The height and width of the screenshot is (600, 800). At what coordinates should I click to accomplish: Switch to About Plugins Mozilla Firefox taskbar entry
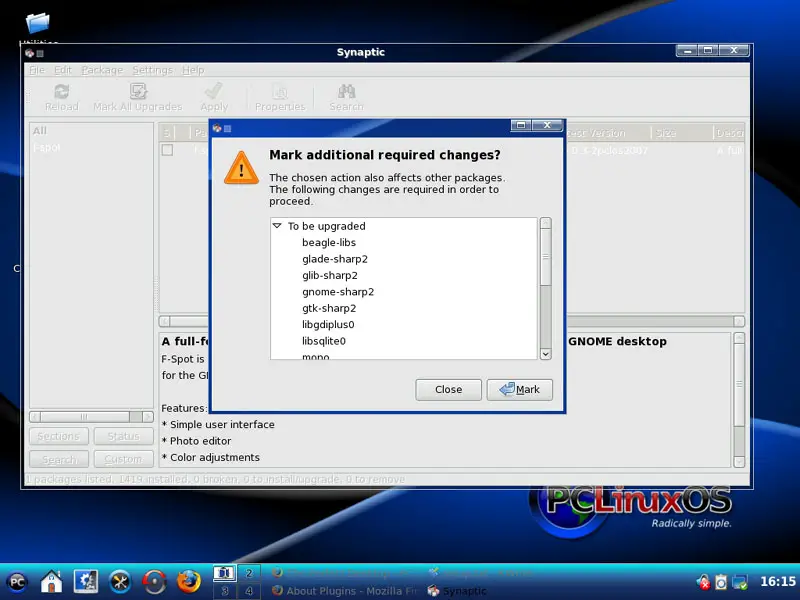(x=344, y=591)
